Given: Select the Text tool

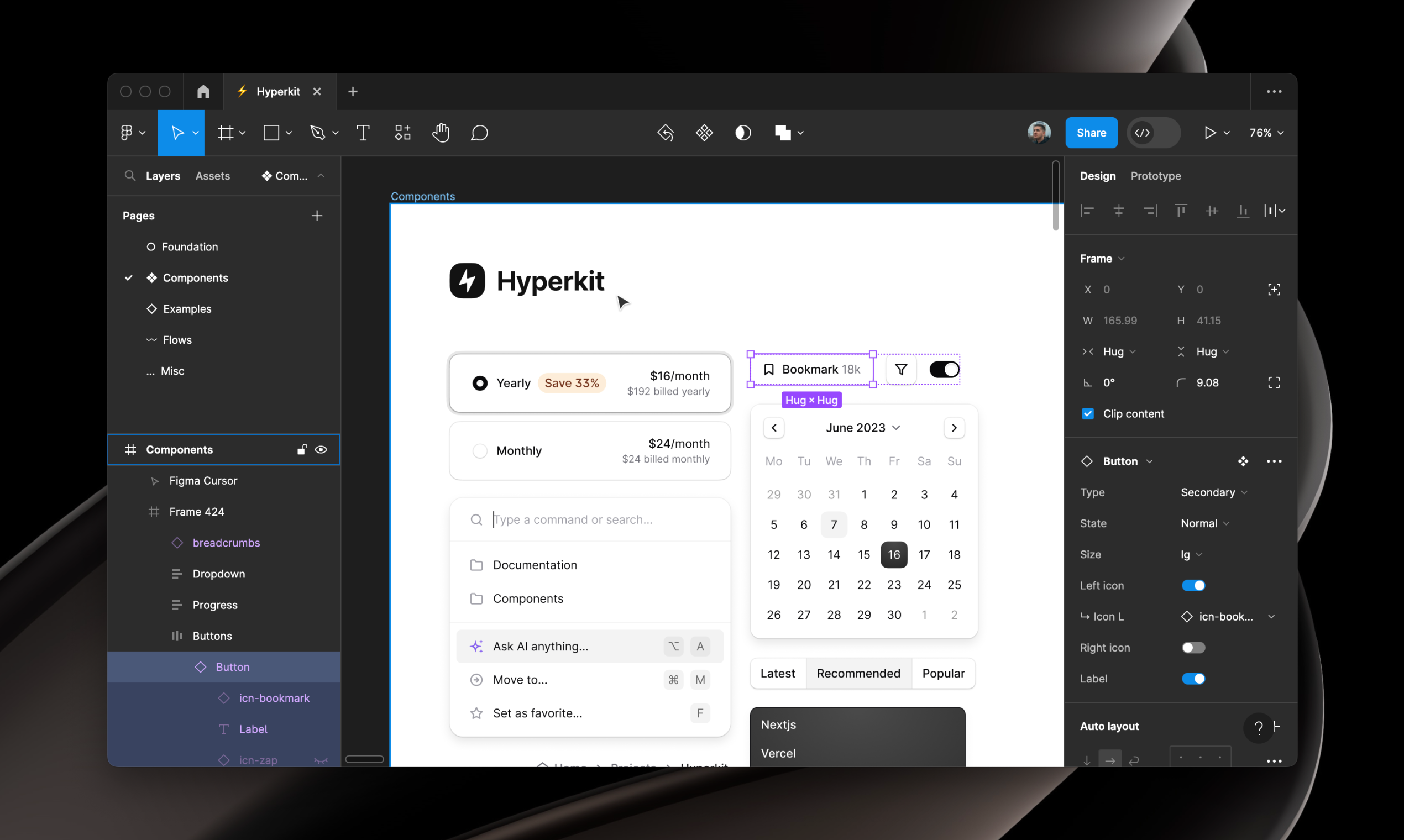Looking at the screenshot, I should click(363, 133).
